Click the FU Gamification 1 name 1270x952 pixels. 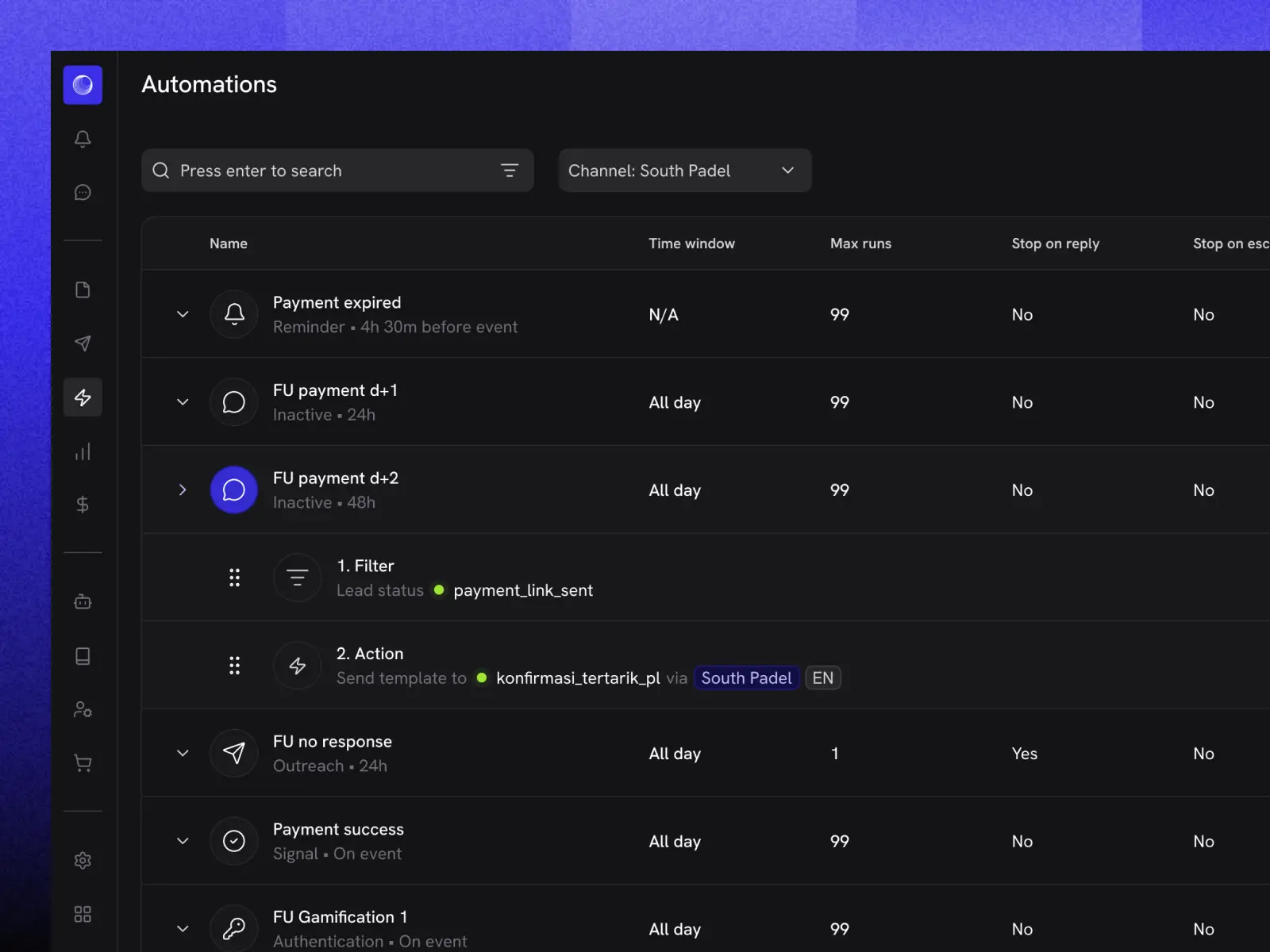tap(340, 917)
